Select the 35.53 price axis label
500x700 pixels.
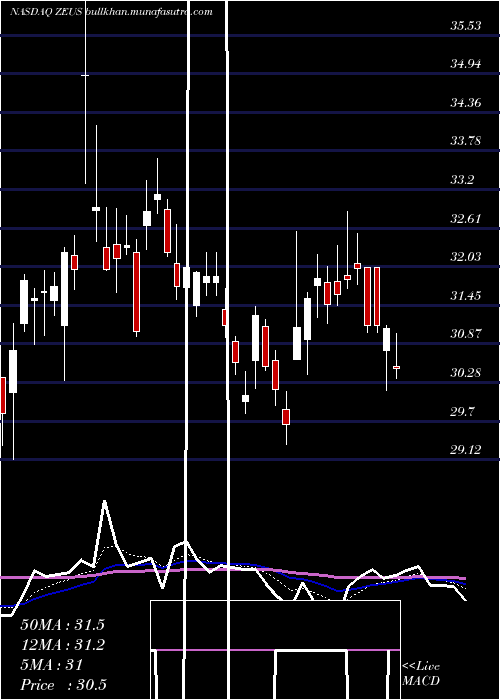click(x=466, y=26)
